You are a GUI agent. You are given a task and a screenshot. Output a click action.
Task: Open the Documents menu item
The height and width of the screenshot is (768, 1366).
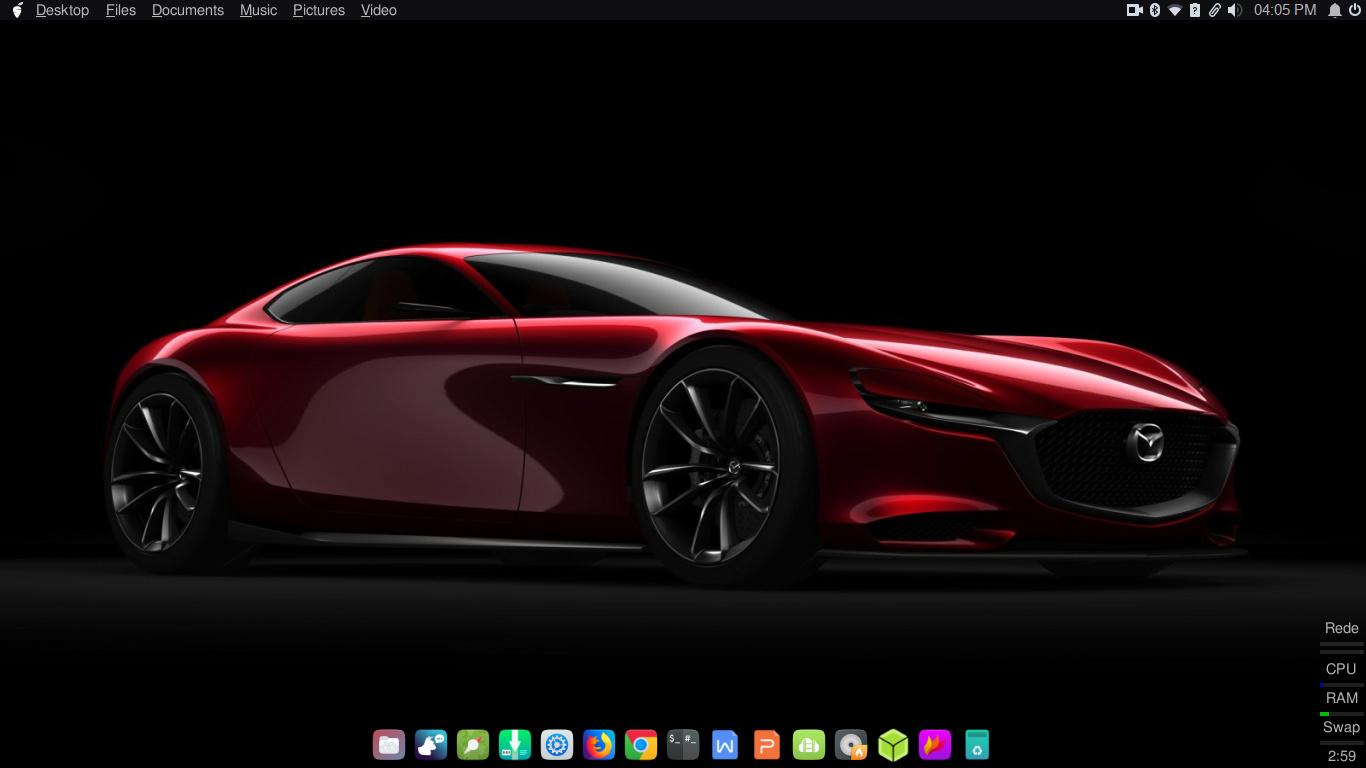188,10
